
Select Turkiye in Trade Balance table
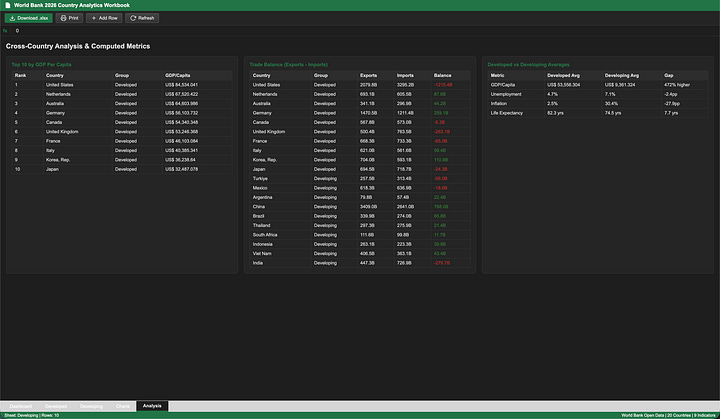click(260, 179)
